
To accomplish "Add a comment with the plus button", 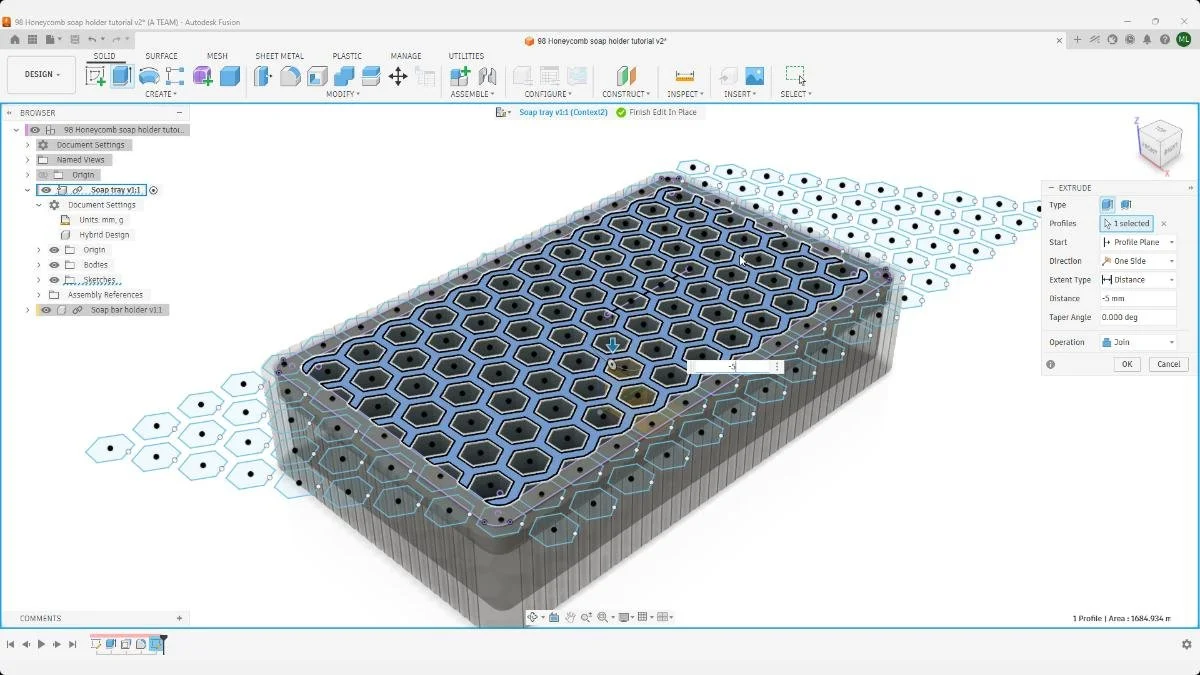I will (179, 618).
